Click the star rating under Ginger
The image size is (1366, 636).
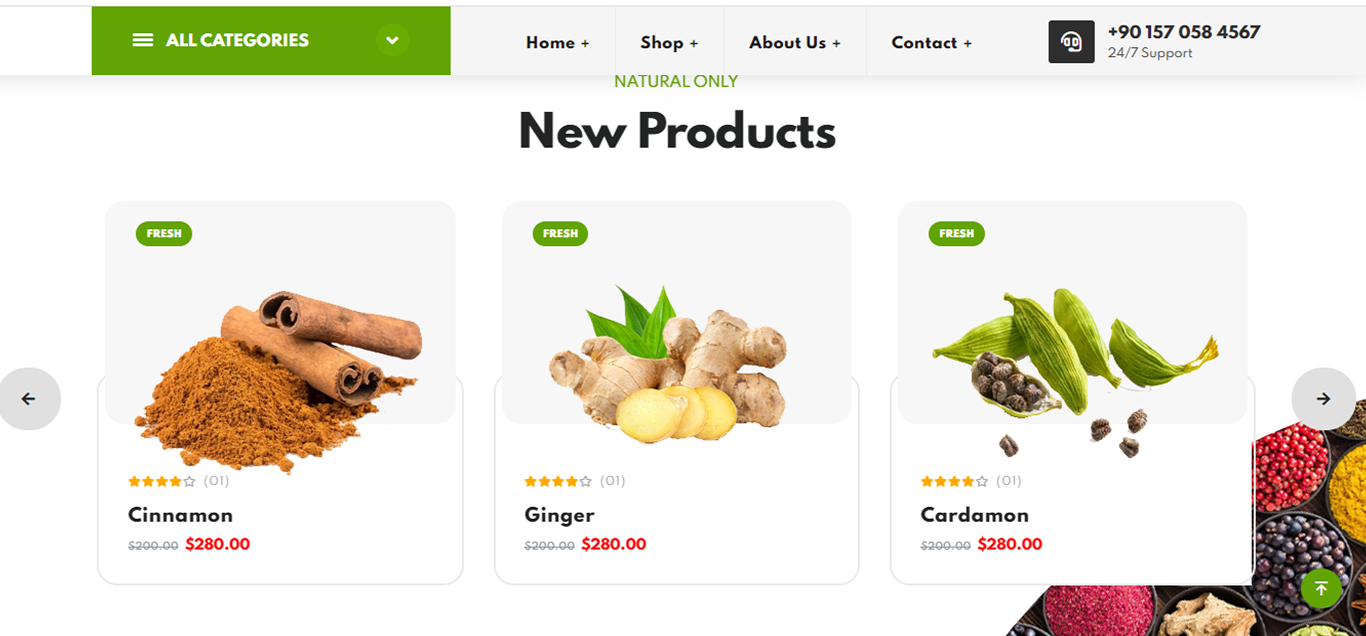(x=558, y=481)
